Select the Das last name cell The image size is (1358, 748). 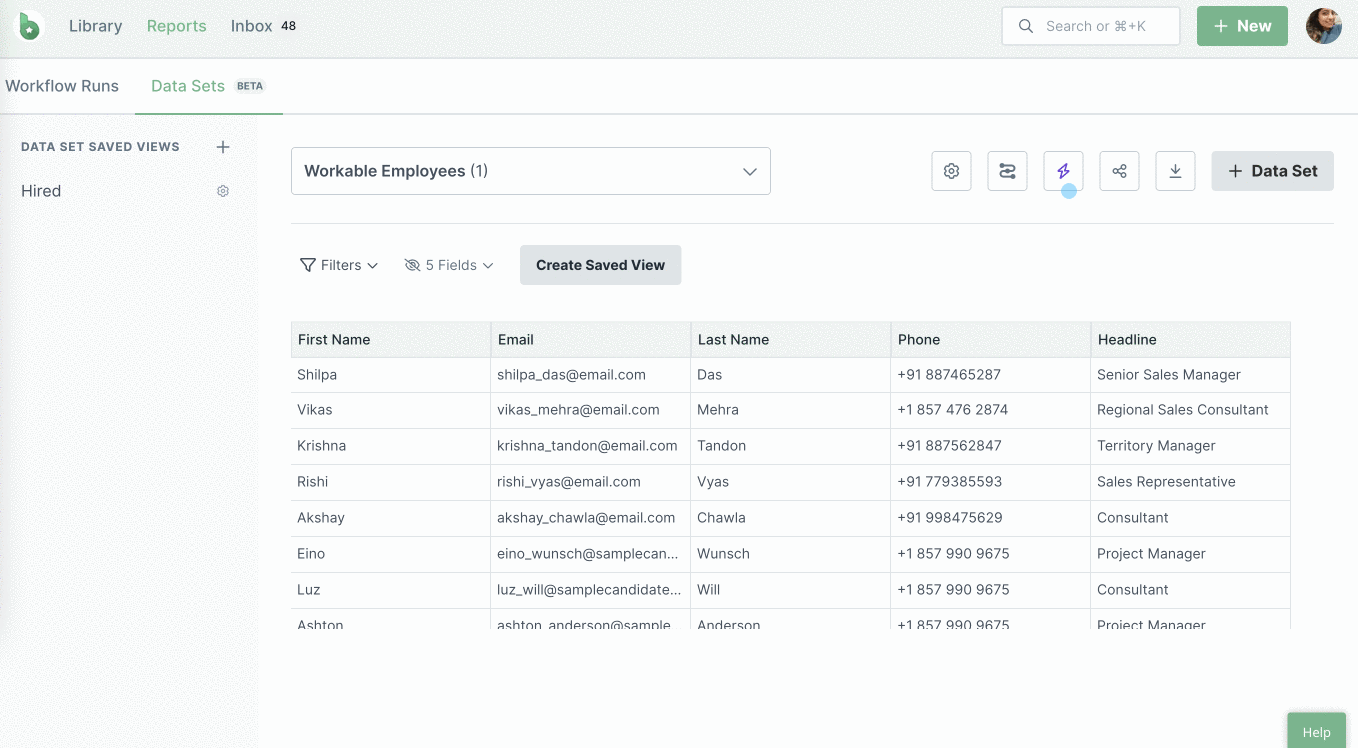(791, 375)
